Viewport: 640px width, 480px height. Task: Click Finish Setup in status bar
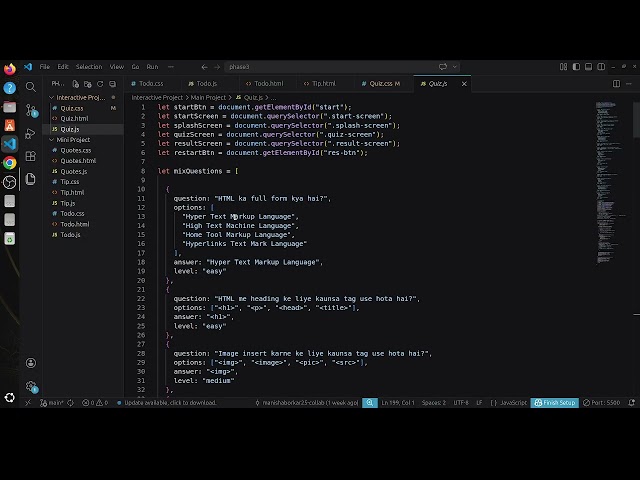[555, 402]
